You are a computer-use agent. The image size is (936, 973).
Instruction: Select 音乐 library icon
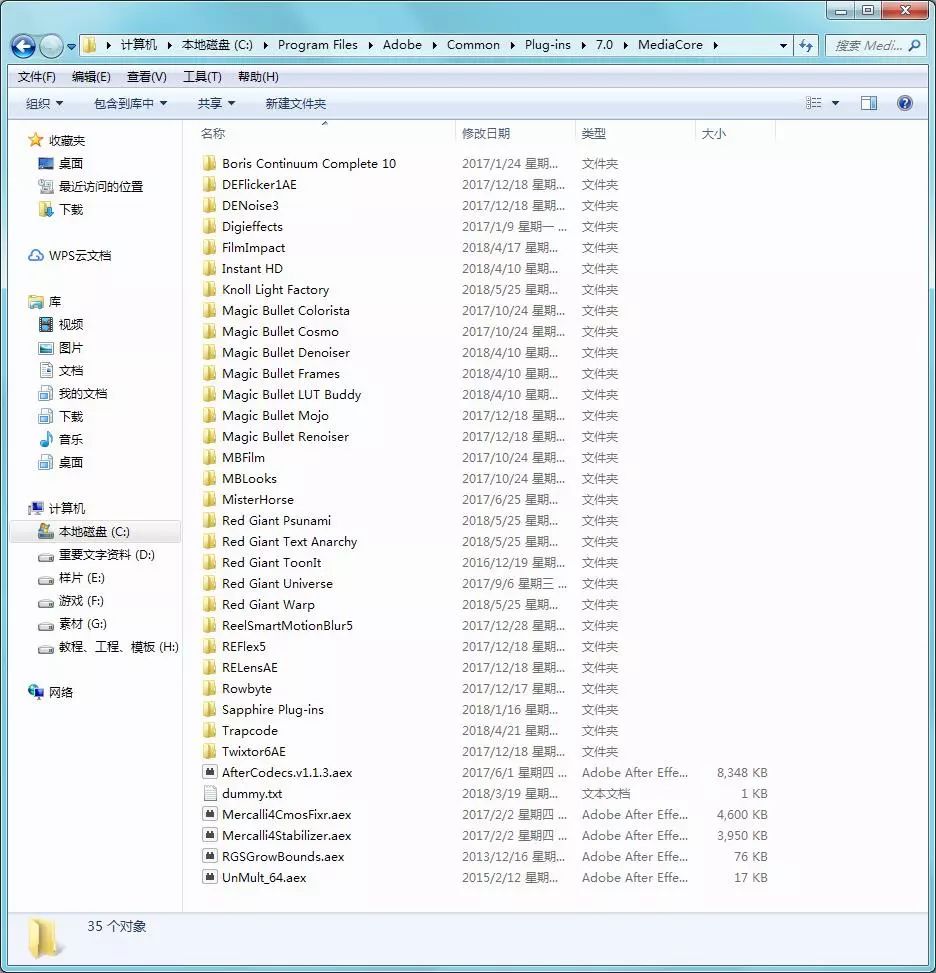coord(46,439)
